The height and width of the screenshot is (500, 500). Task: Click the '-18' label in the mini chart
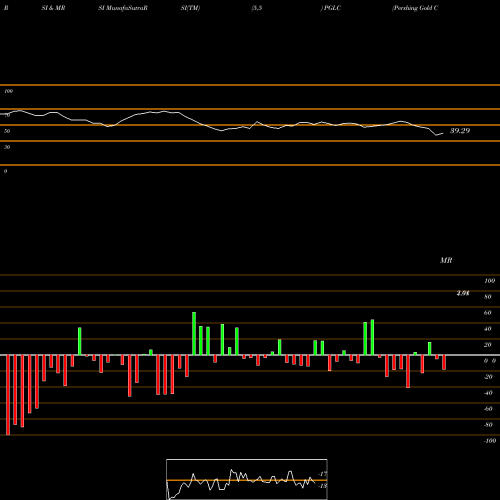point(323,486)
